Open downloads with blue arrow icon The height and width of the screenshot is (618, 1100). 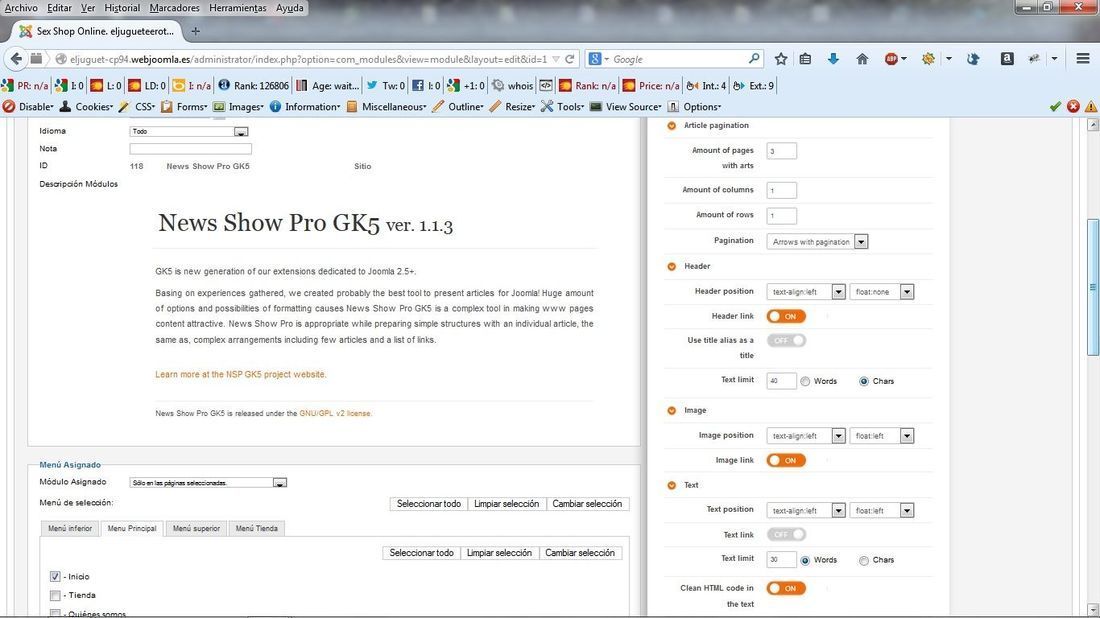(833, 59)
